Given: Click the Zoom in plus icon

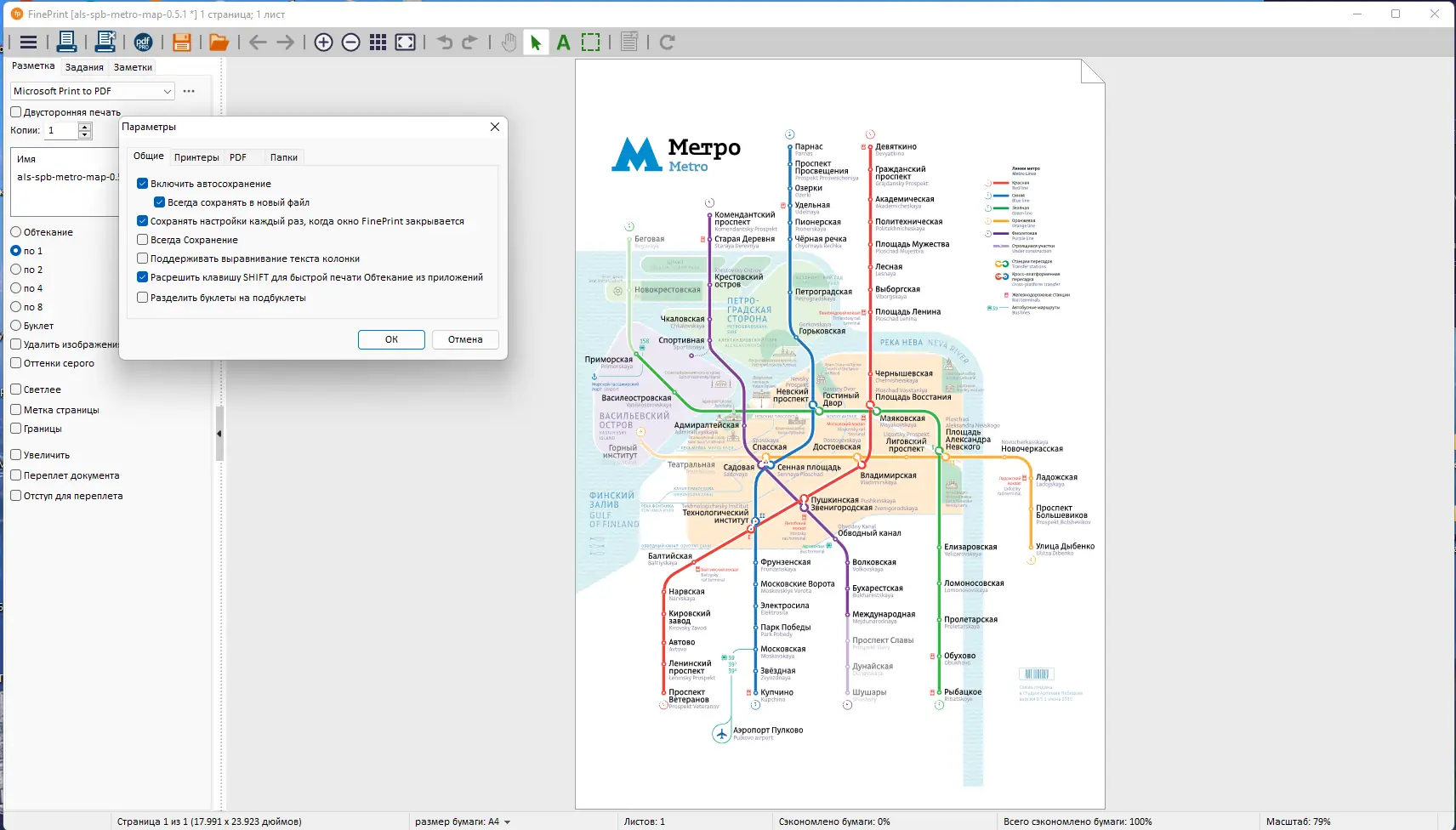Looking at the screenshot, I should [323, 43].
